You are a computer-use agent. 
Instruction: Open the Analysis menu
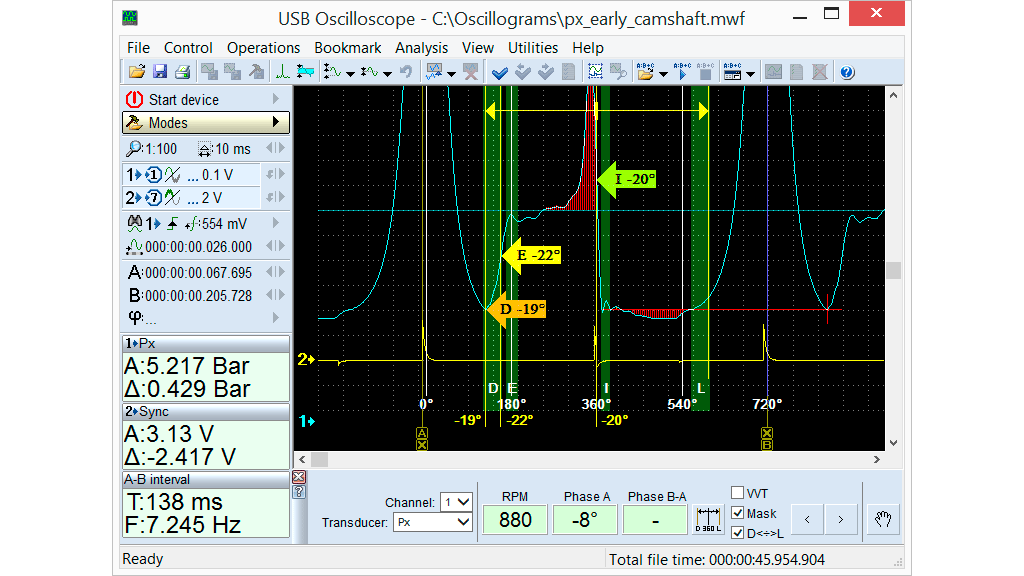pyautogui.click(x=421, y=47)
